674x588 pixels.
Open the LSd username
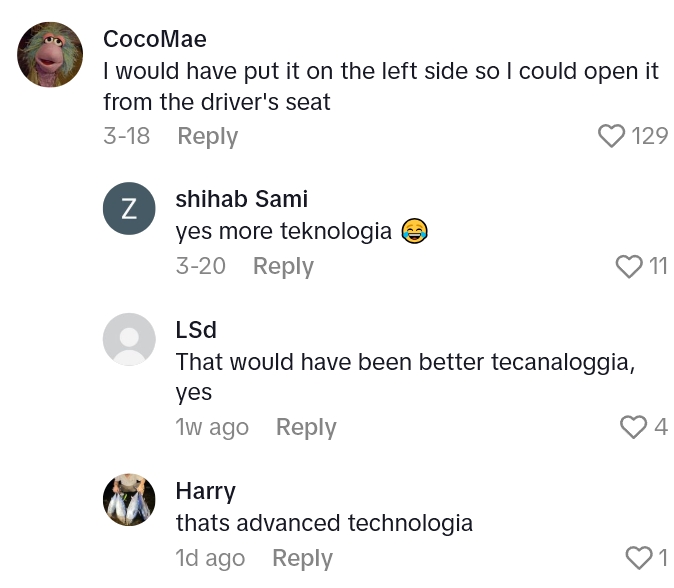coord(196,329)
